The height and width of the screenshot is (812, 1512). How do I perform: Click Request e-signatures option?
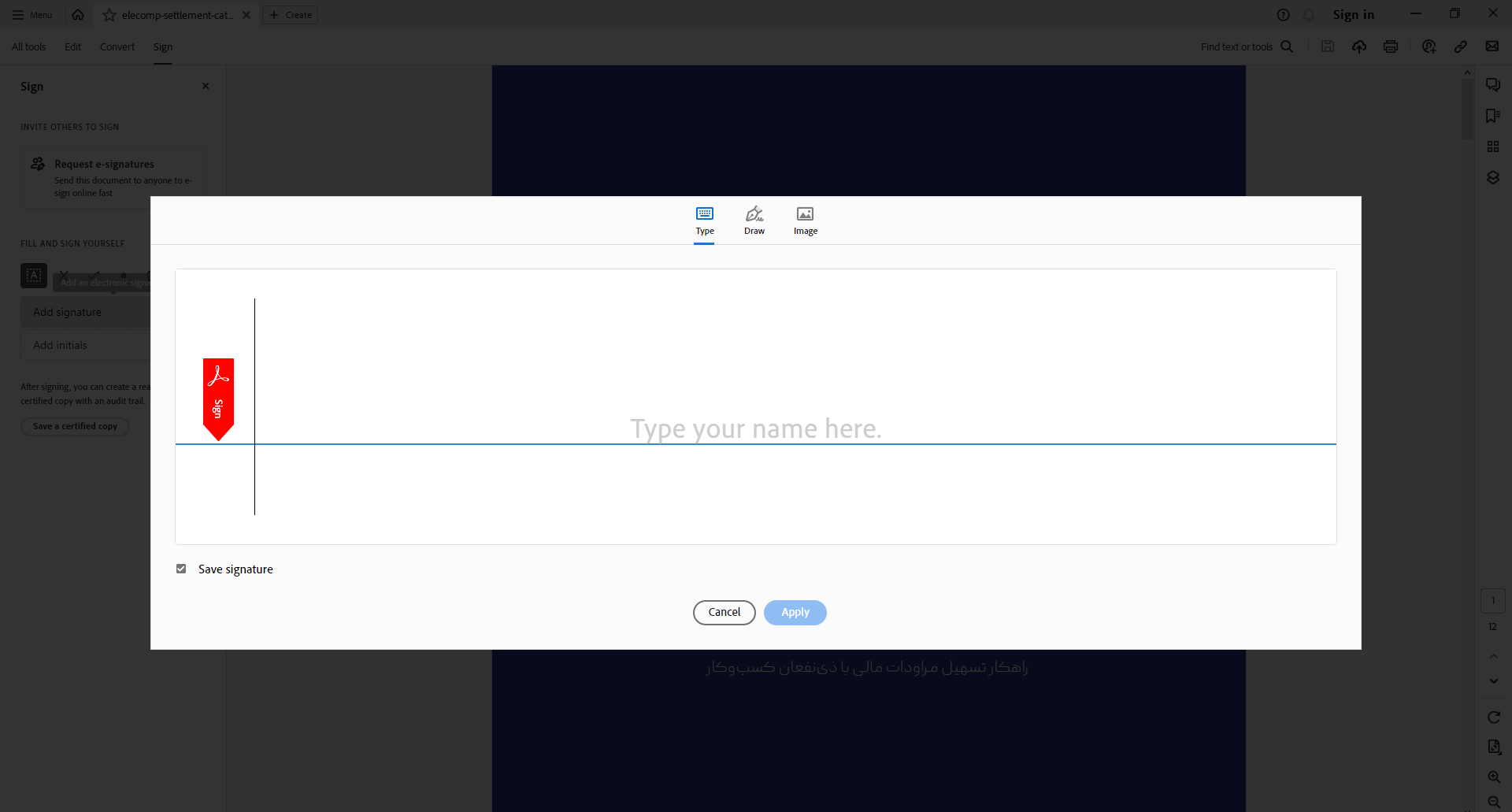113,177
